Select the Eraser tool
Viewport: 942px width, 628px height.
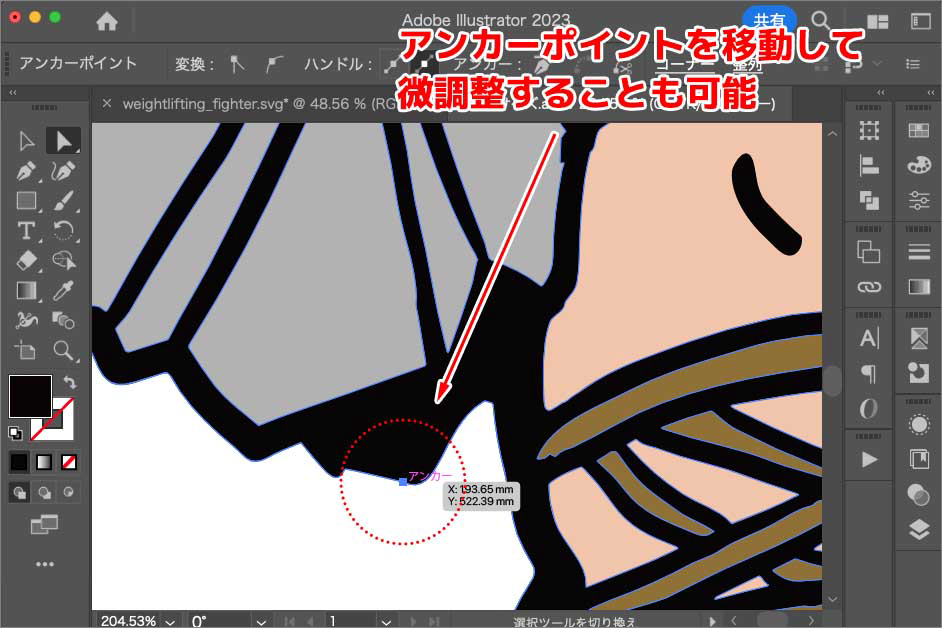click(27, 261)
